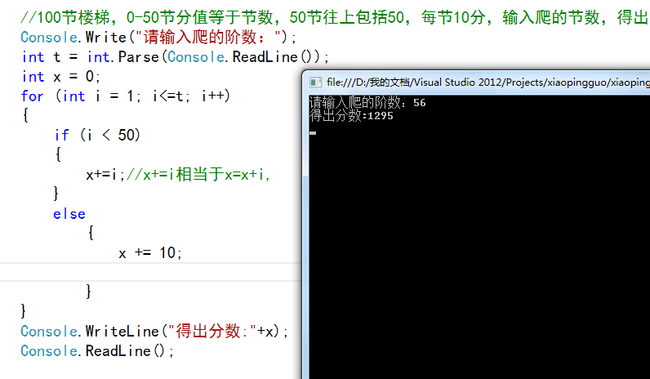Click console output line '得出分数:1295'
The height and width of the screenshot is (379, 650).
(351, 116)
